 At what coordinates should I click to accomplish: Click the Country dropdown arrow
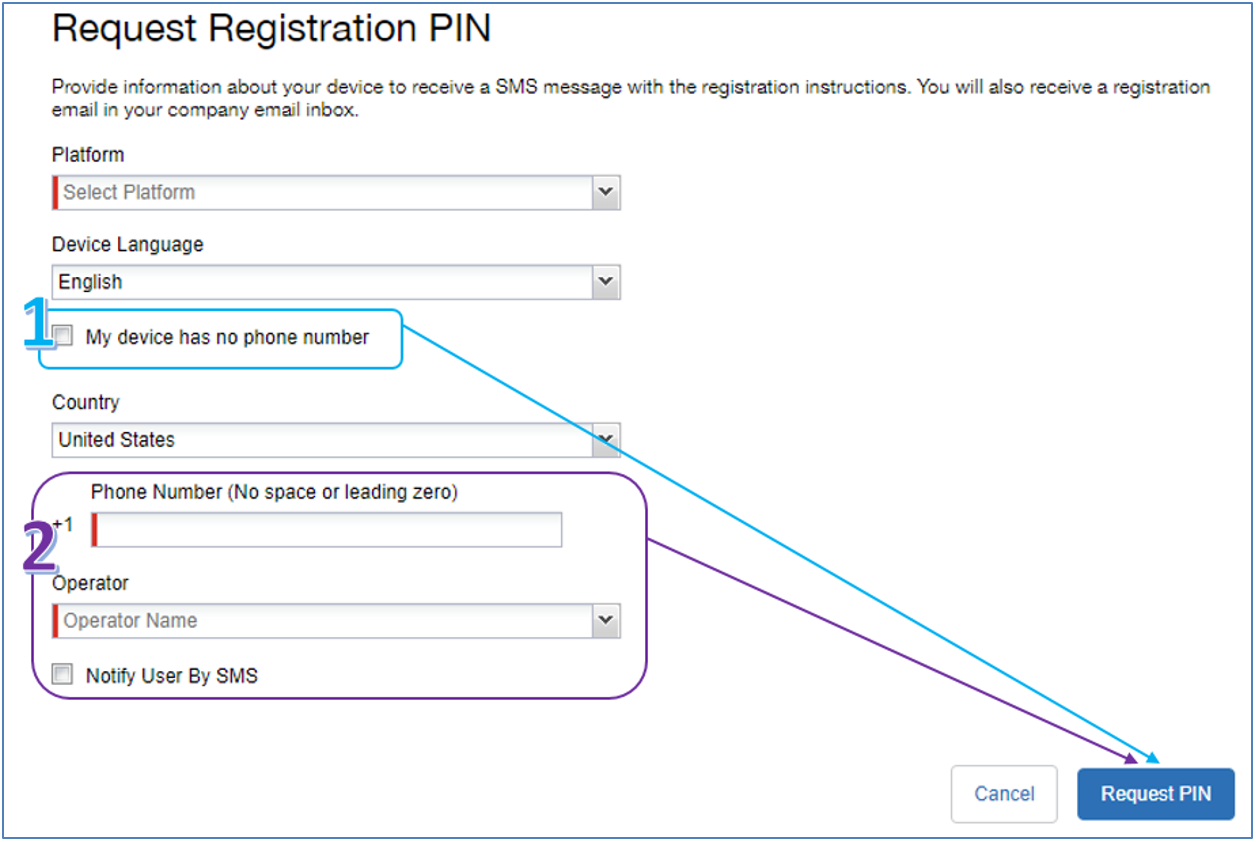[606, 440]
